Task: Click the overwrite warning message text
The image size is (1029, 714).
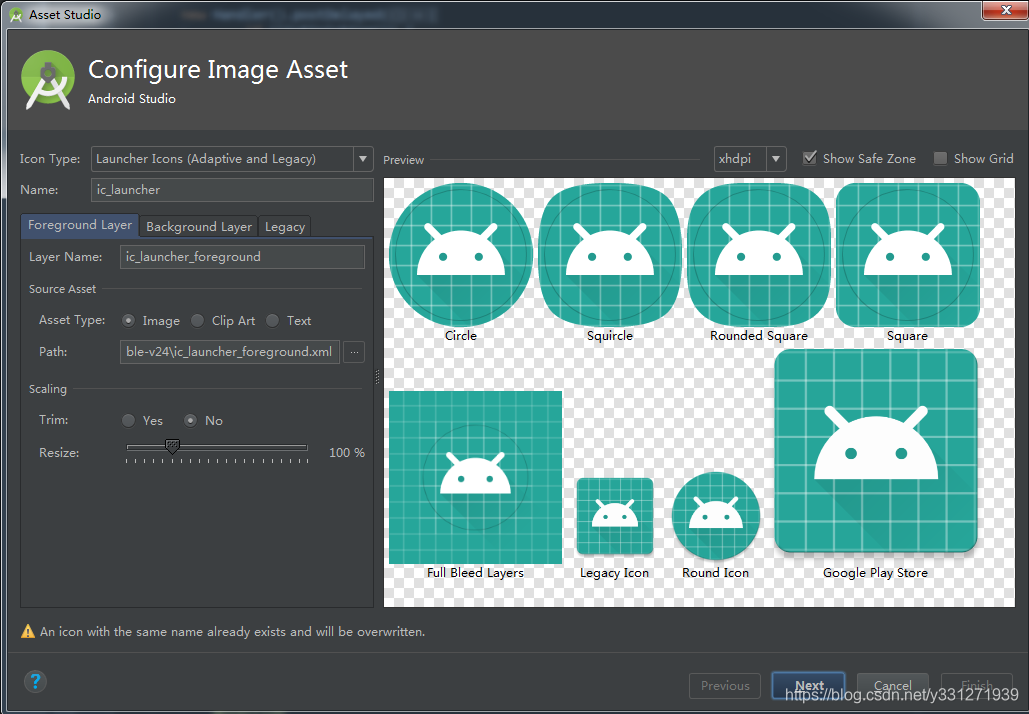Action: pyautogui.click(x=233, y=632)
